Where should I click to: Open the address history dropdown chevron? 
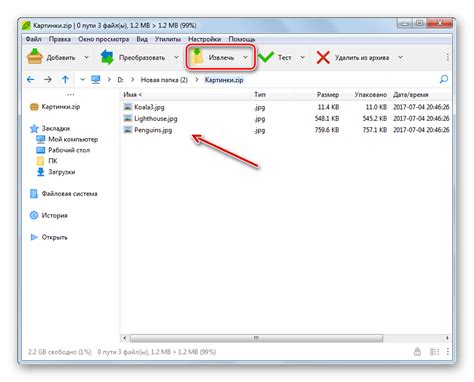coord(82,80)
